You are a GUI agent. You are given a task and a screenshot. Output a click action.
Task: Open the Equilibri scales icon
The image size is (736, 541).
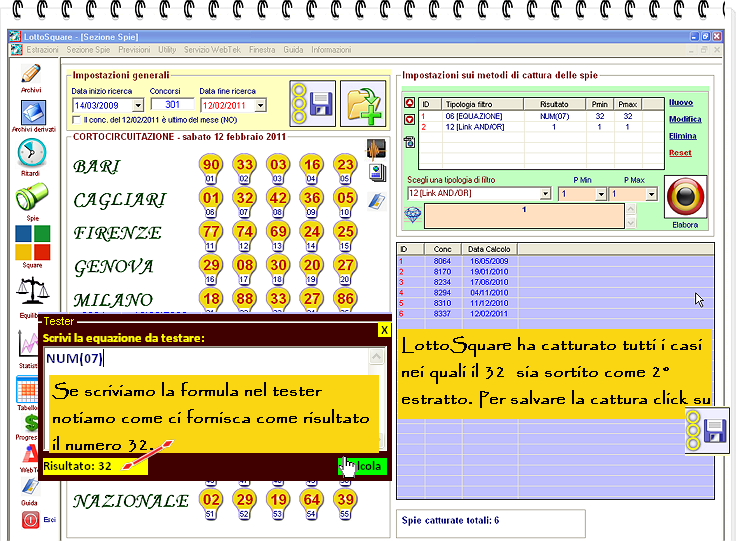pos(32,291)
